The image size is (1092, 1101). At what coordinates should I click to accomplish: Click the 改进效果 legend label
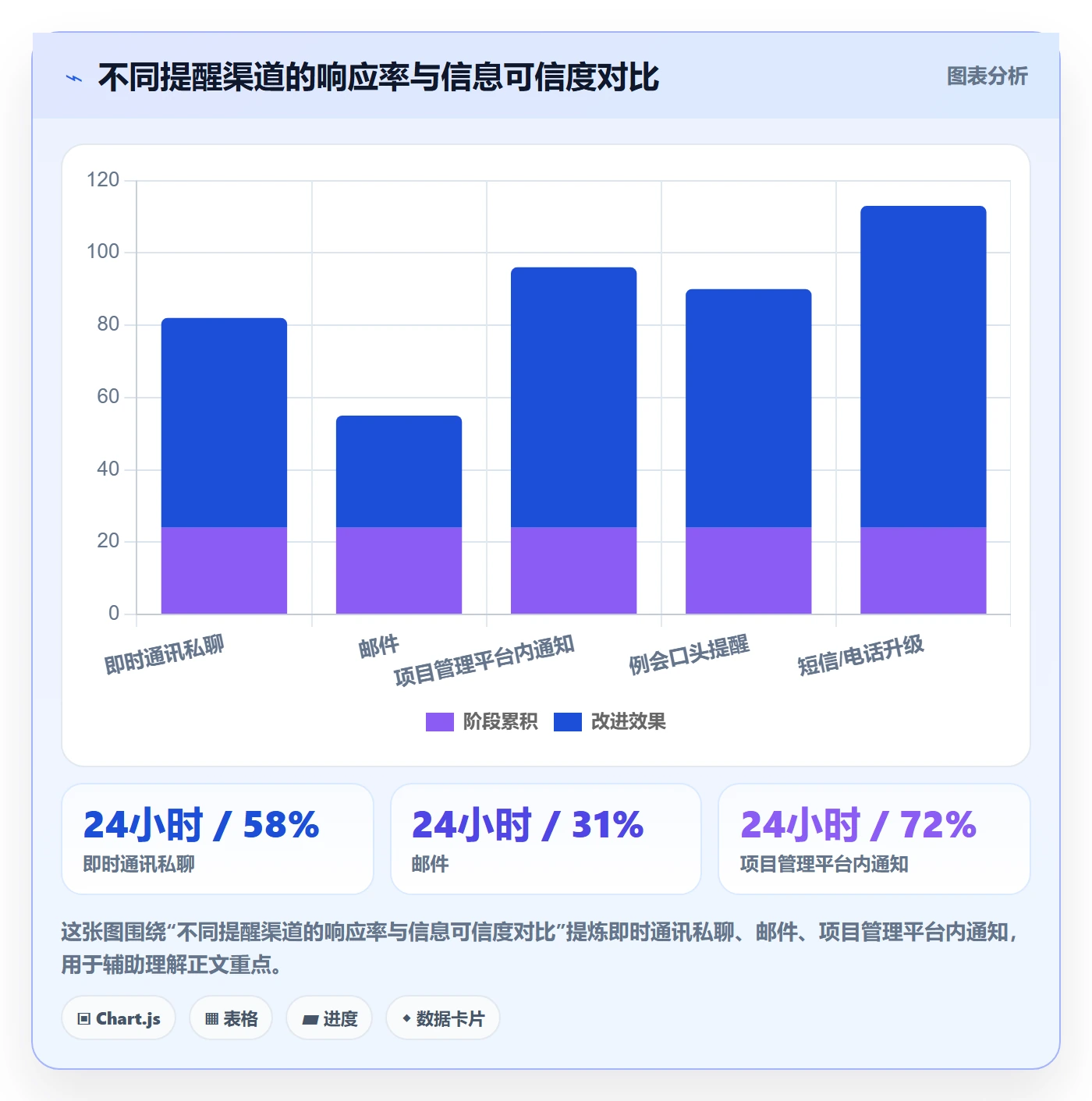(x=628, y=722)
